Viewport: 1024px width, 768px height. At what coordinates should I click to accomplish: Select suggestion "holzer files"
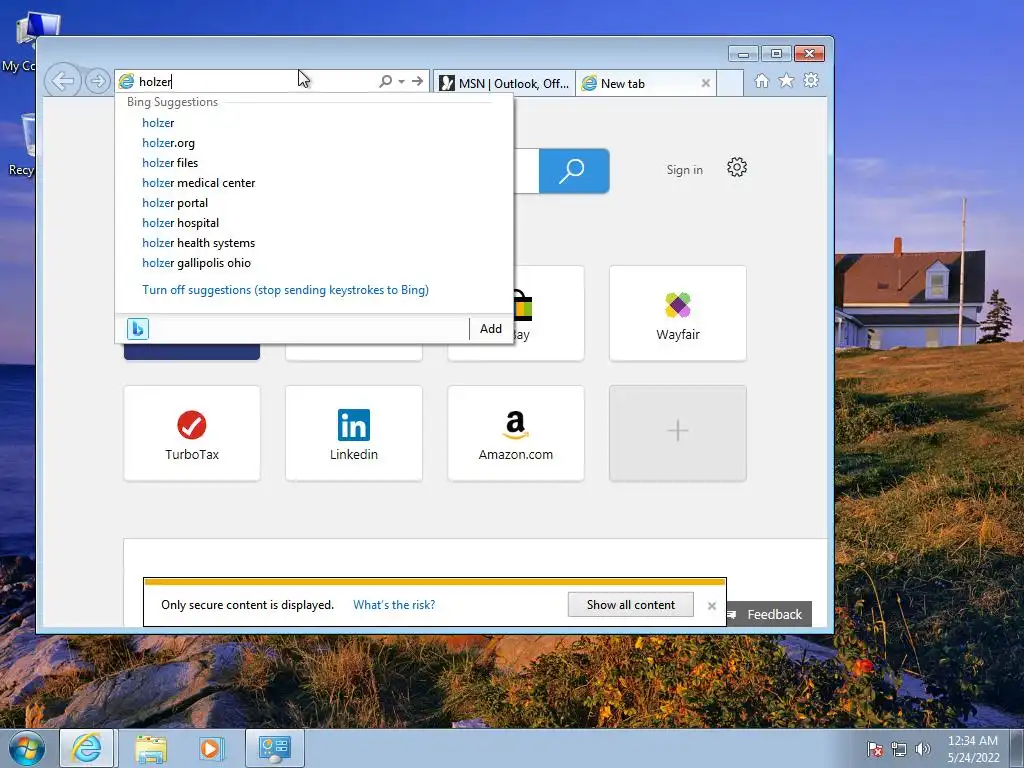(x=313, y=163)
